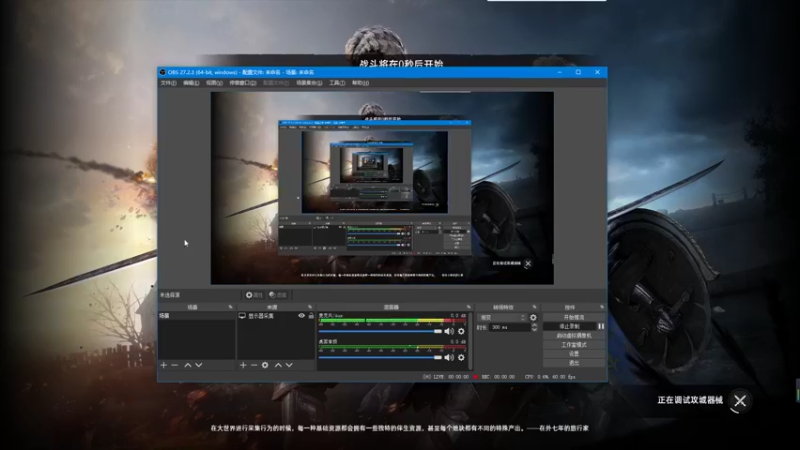Click 停止录制 stop recording button
This screenshot has height=450, width=800.
[x=569, y=326]
